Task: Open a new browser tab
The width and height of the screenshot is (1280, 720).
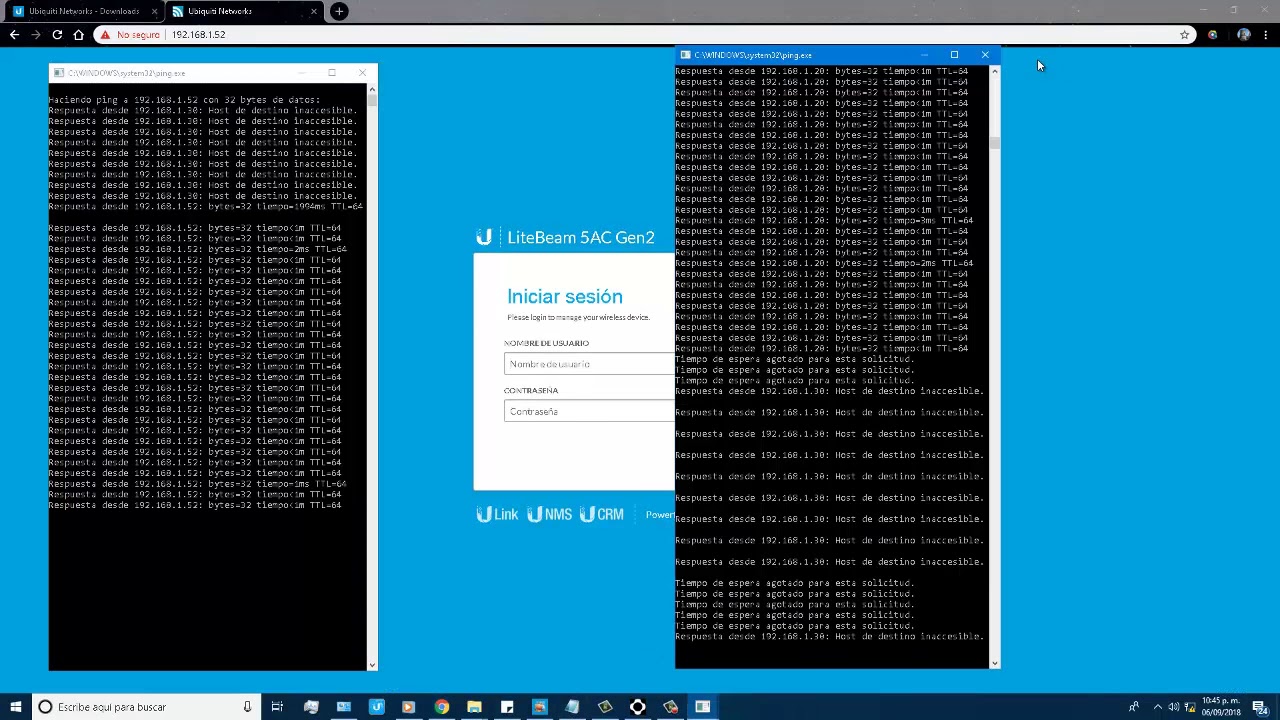Action: click(339, 11)
